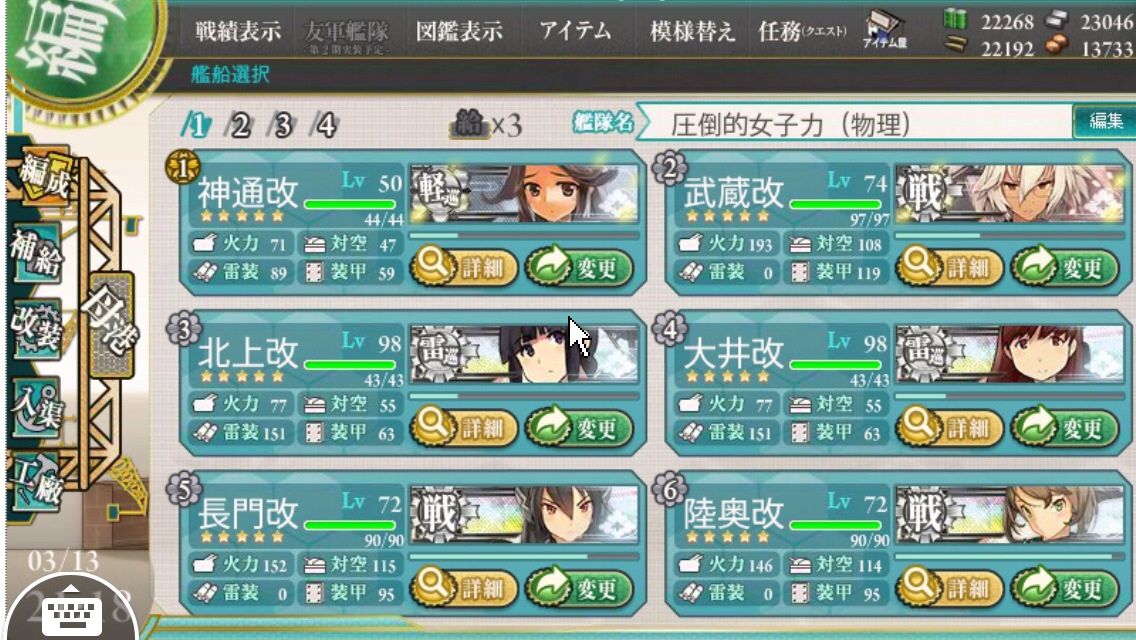Show 詳細 details for 神通改
The height and width of the screenshot is (640, 1136).
(464, 267)
